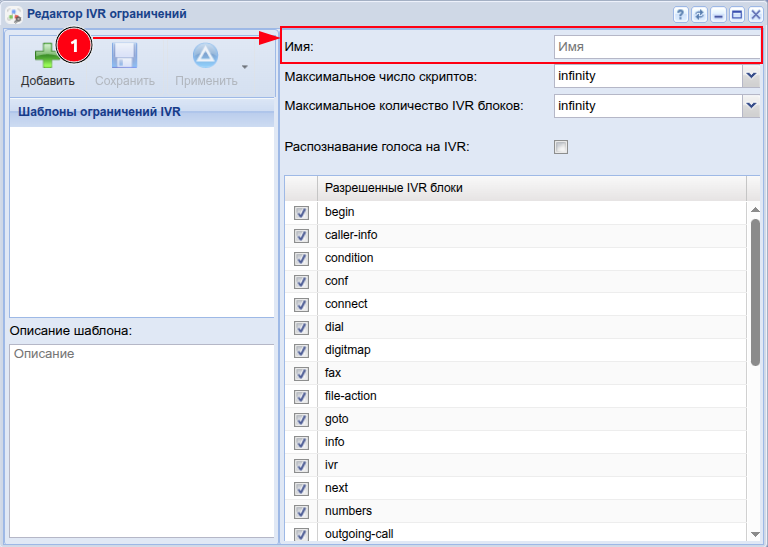This screenshot has width=768, height=547.
Task: Uncheck the conf block checkbox
Action: point(301,282)
